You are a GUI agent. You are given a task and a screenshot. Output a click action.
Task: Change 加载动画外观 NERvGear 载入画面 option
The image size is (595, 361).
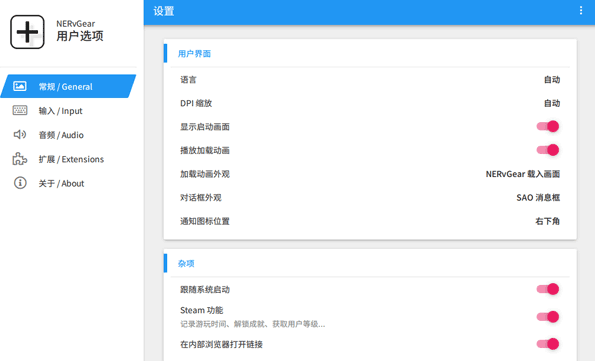[x=523, y=174]
